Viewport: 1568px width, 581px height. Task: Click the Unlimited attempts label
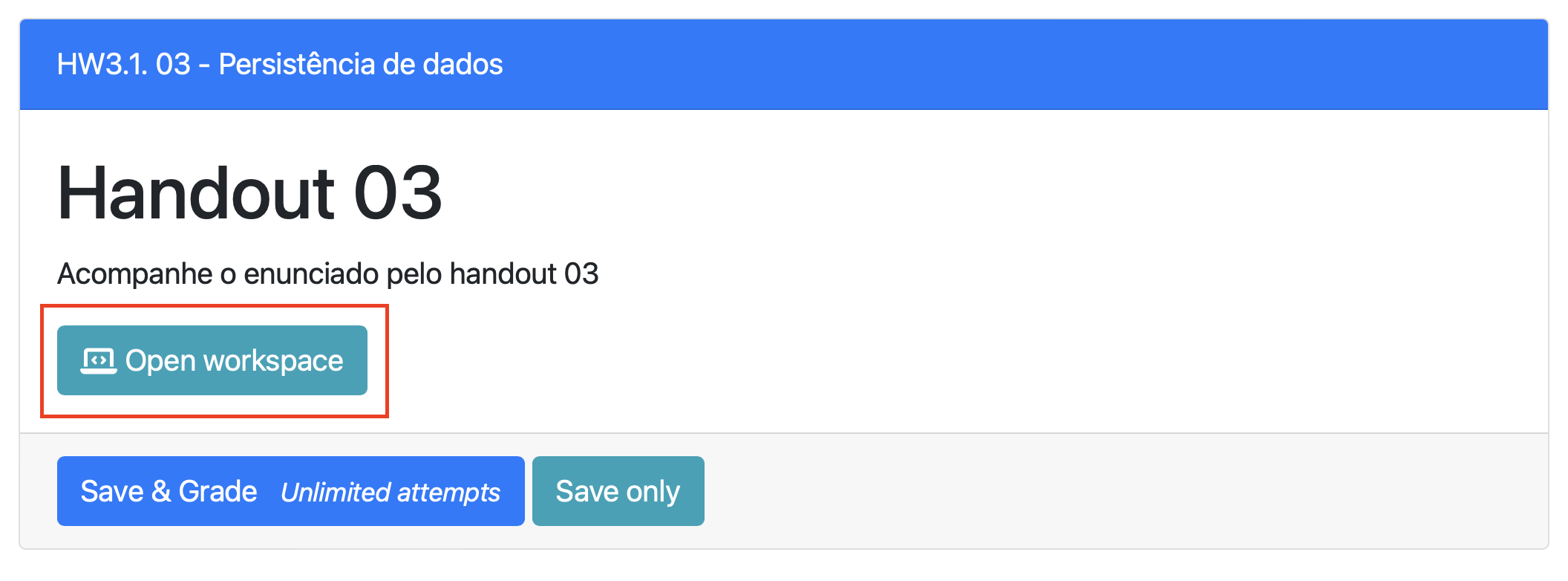click(x=391, y=492)
